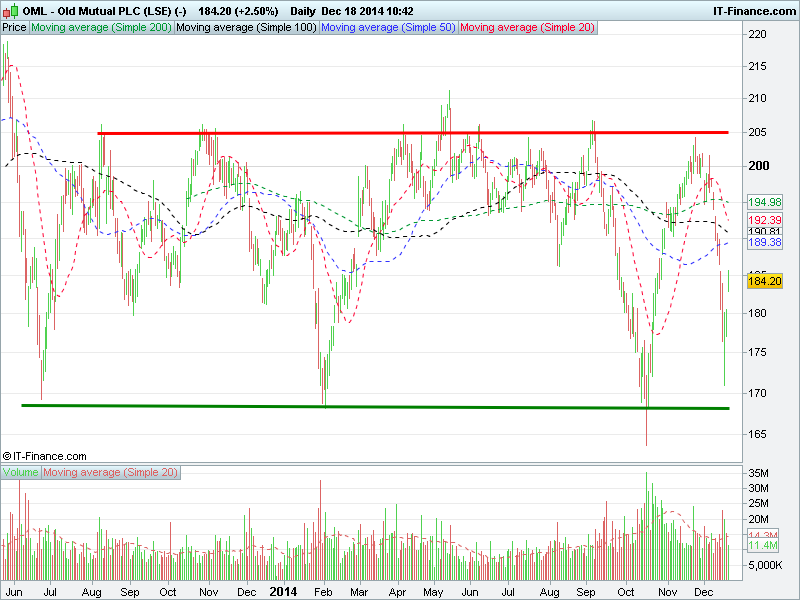
Task: Click the price panel's Moving average (Simple 20) label
Action: click(527, 28)
